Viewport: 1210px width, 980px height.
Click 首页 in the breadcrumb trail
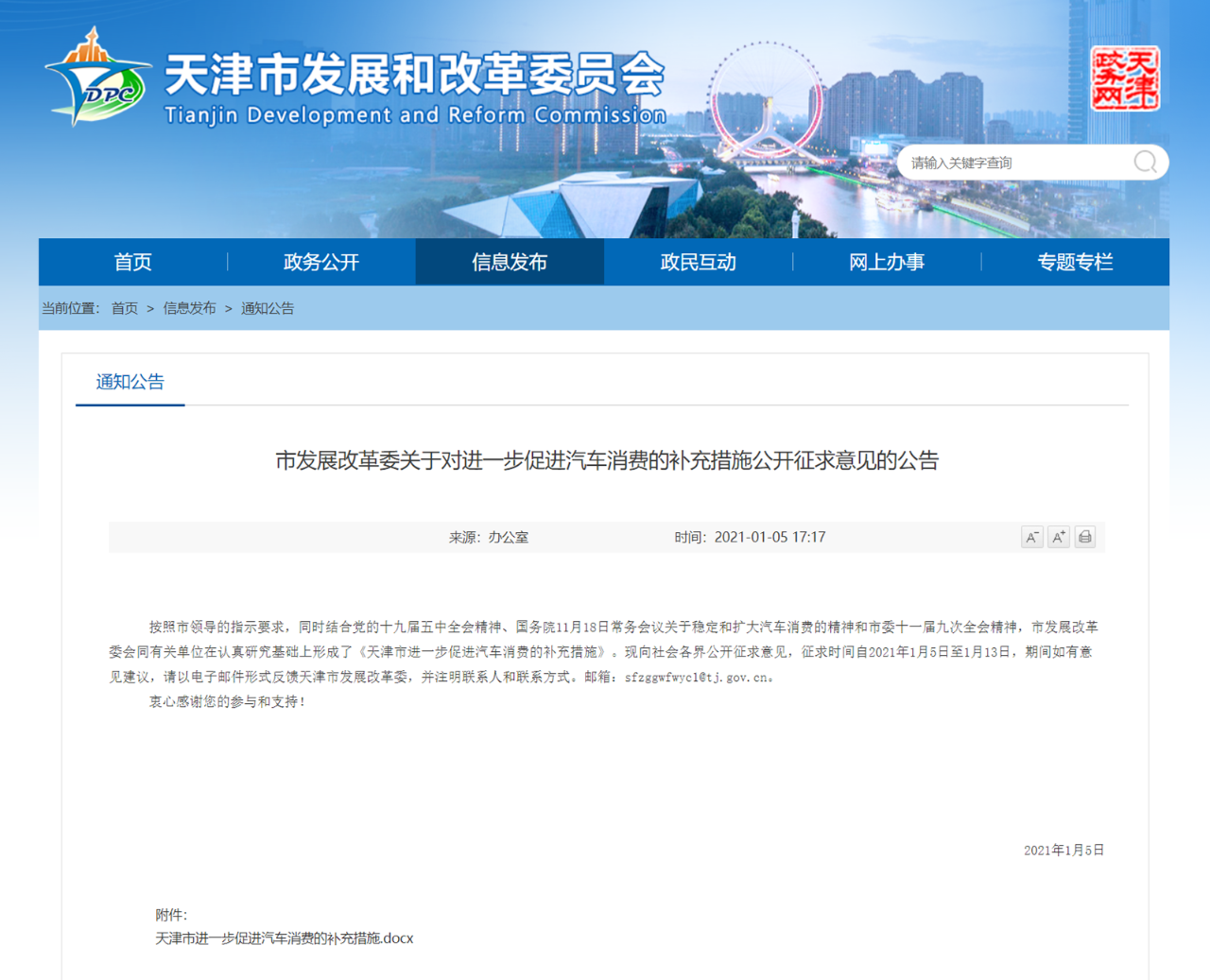tap(125, 308)
